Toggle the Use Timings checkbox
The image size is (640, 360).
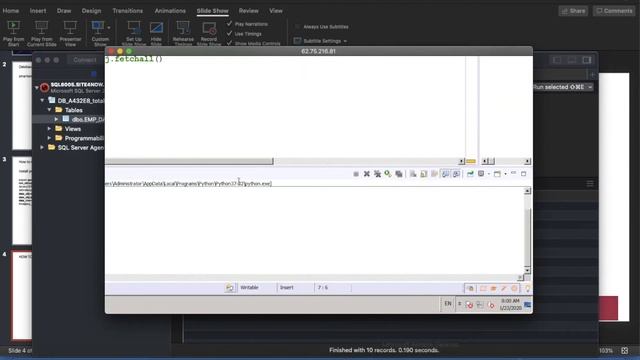pos(229,33)
